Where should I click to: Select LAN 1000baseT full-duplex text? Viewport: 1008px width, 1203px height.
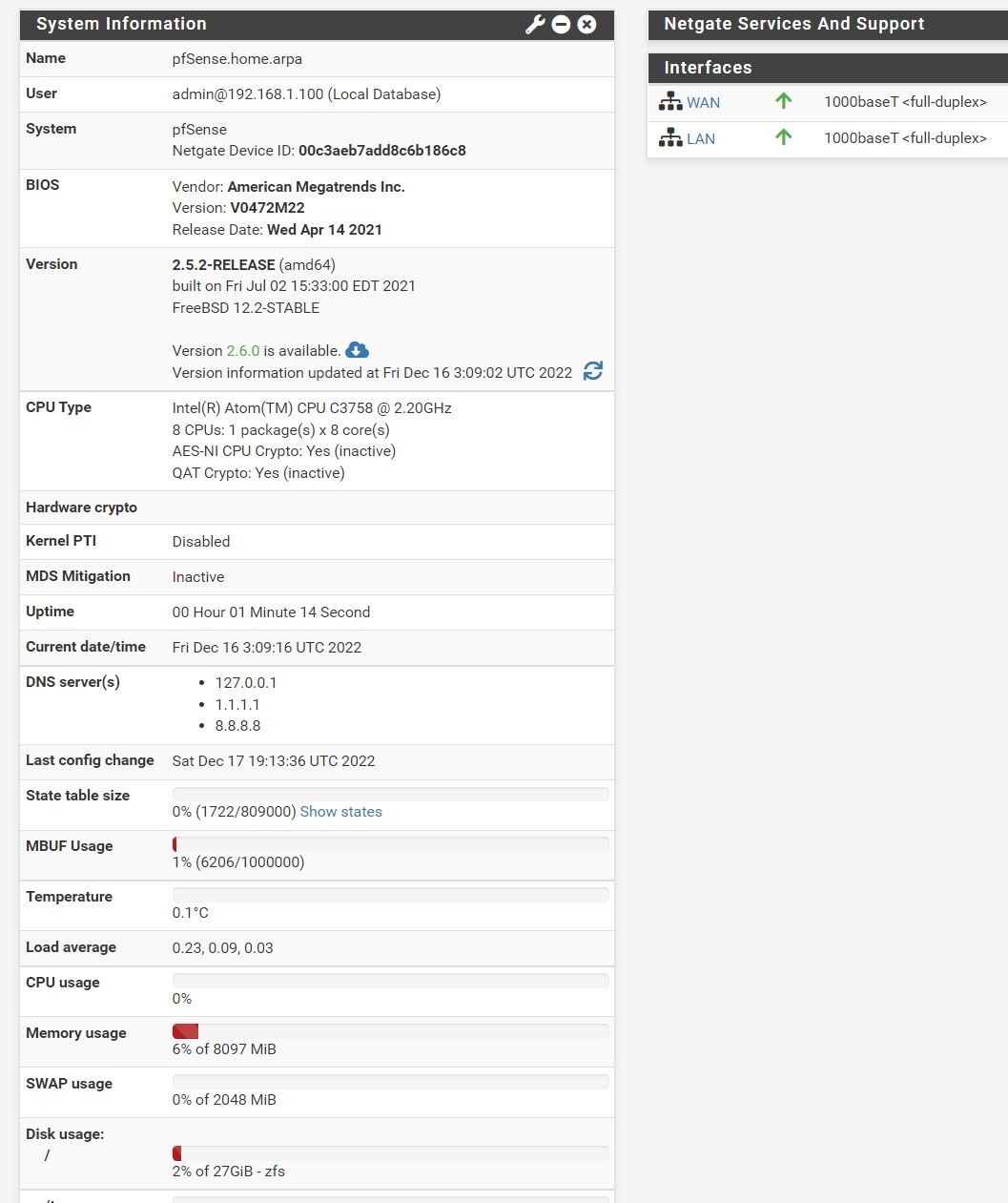coord(905,138)
